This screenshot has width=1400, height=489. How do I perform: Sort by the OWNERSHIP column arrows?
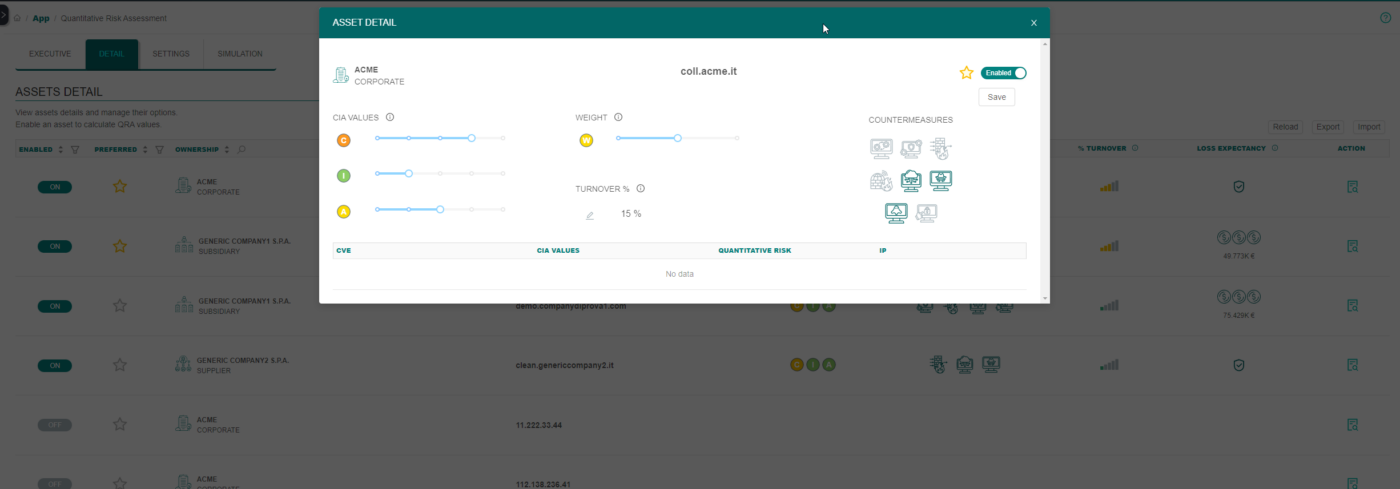click(x=228, y=149)
